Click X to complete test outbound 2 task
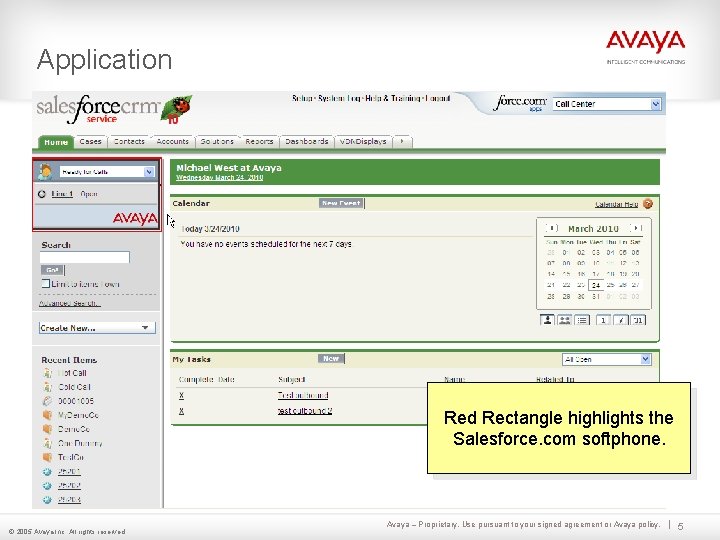720x540 pixels. 181,411
